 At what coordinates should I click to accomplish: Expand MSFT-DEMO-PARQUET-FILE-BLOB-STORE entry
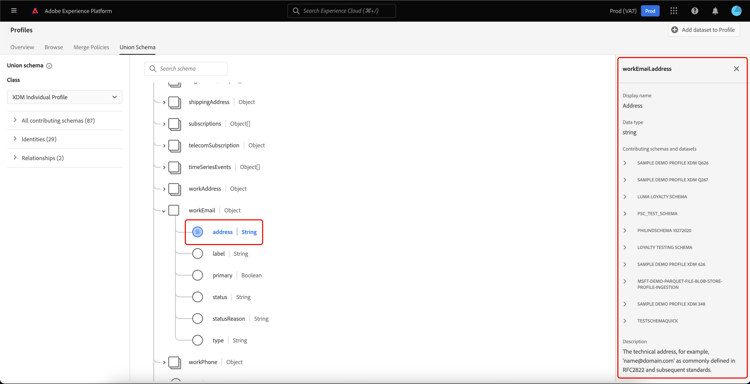click(625, 281)
